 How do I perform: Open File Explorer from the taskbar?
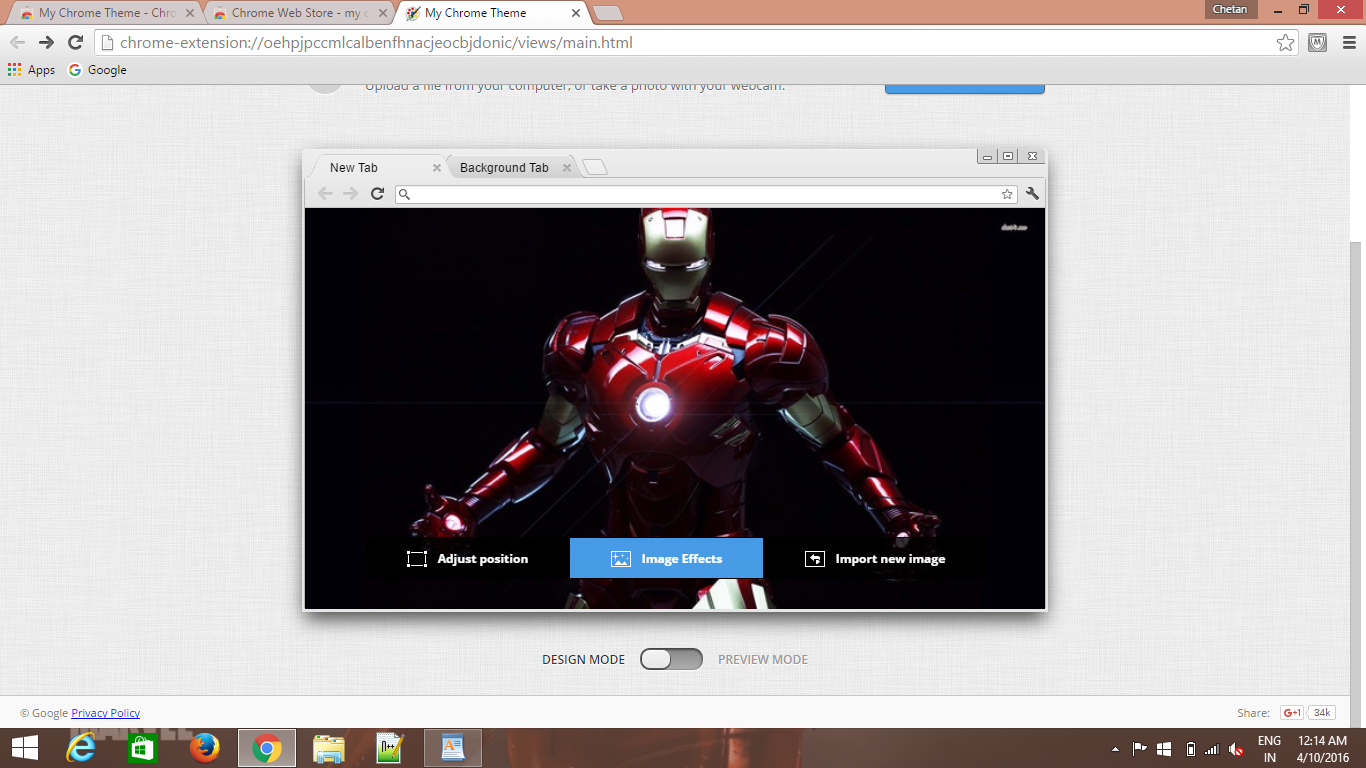(329, 748)
